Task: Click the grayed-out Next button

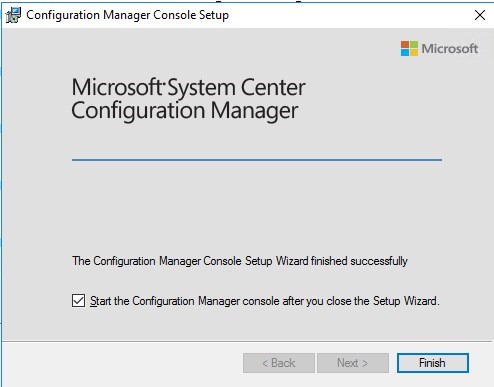Action: pyautogui.click(x=353, y=363)
